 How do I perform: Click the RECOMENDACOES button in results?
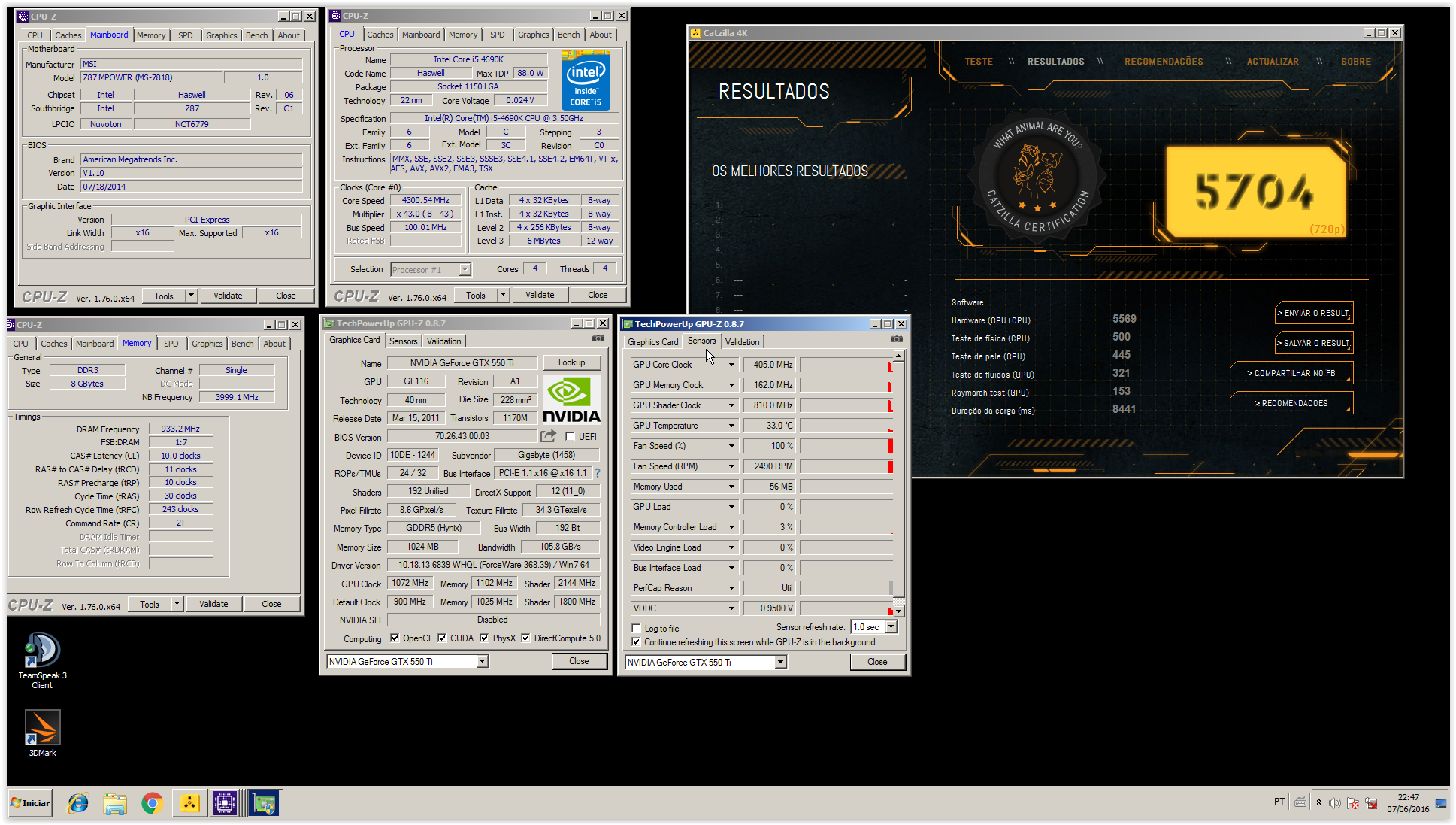click(x=1291, y=403)
